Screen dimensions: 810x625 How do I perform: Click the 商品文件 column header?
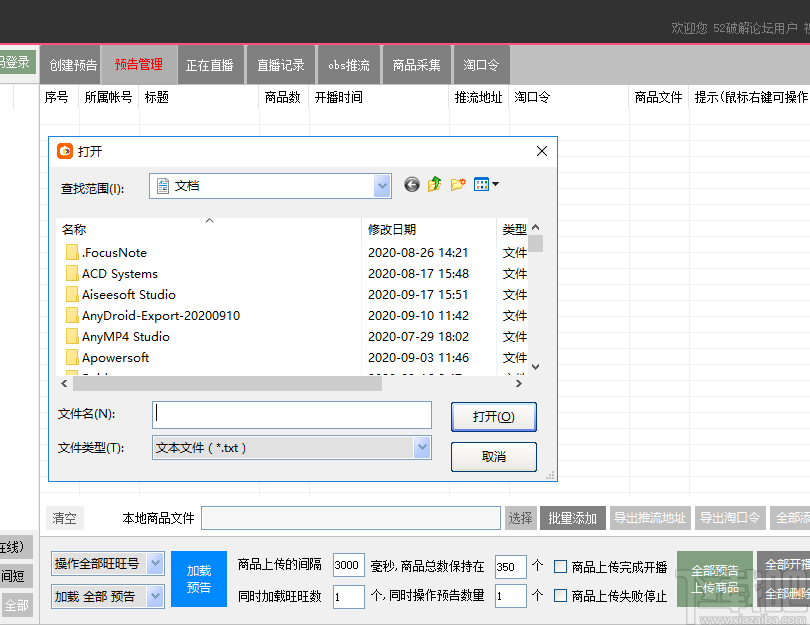point(659,97)
